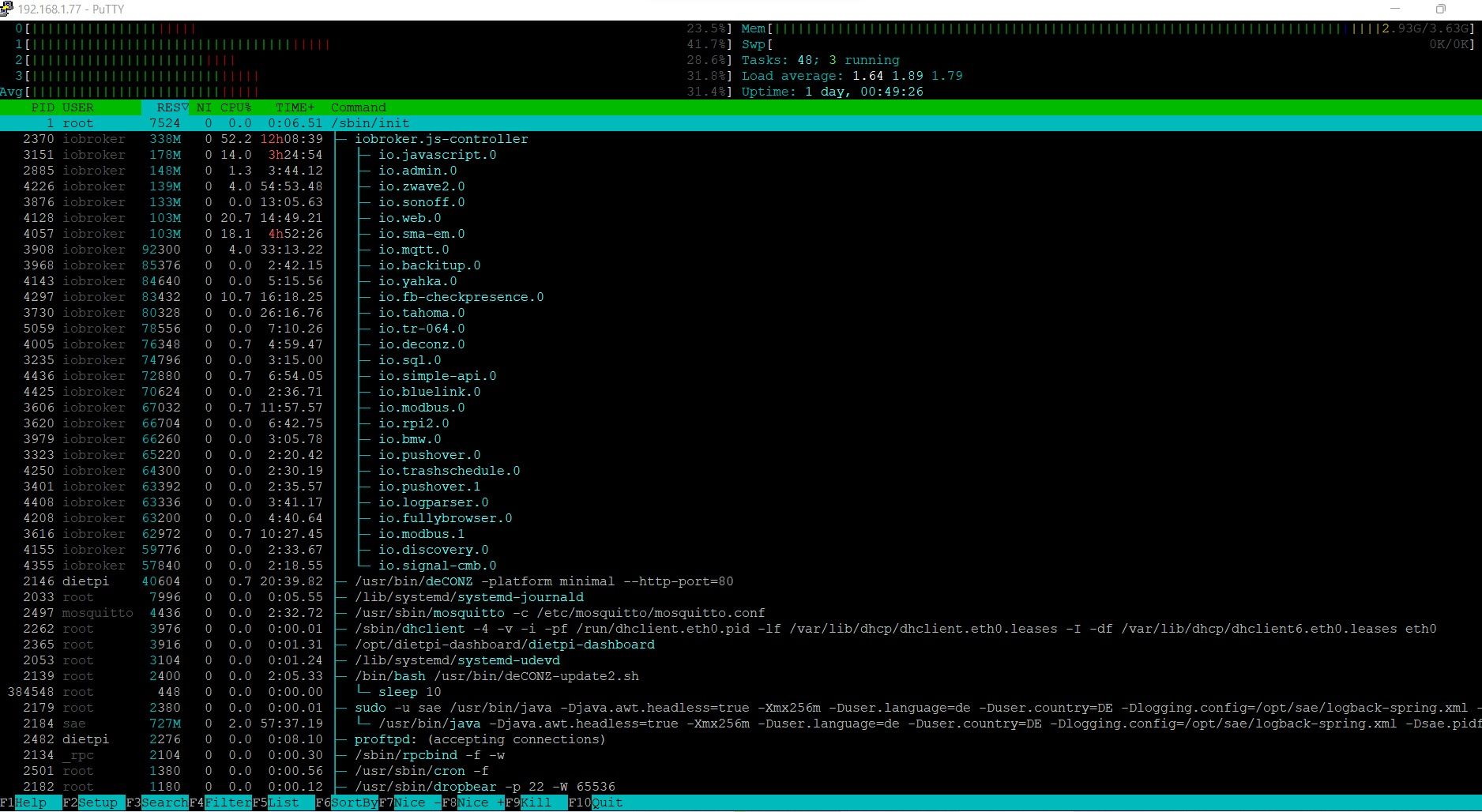Select the io.pushover.0 process
This screenshot has height=812, width=1482.
(x=741, y=455)
